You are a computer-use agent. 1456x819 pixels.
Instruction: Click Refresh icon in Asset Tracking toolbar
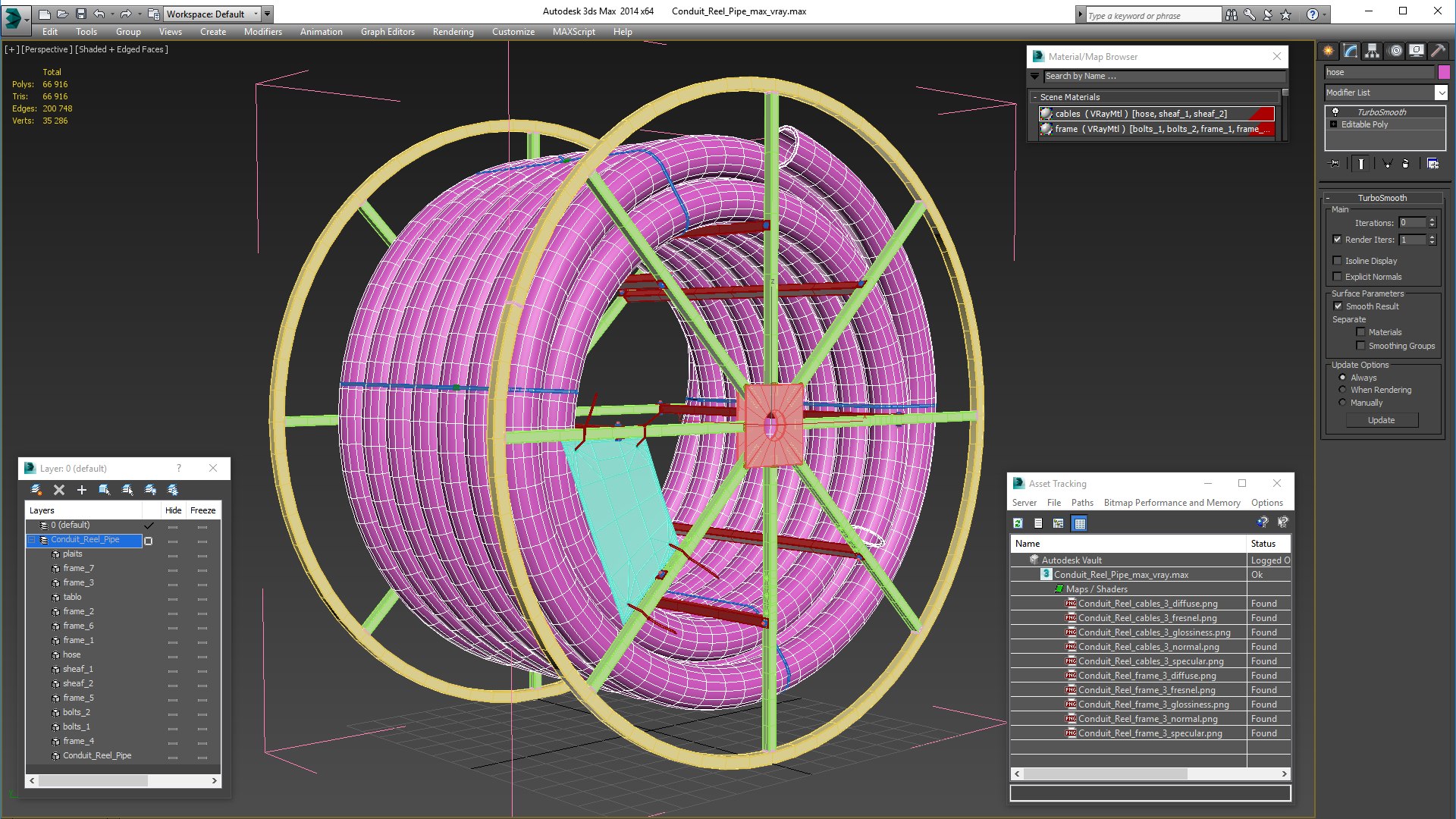(1018, 523)
